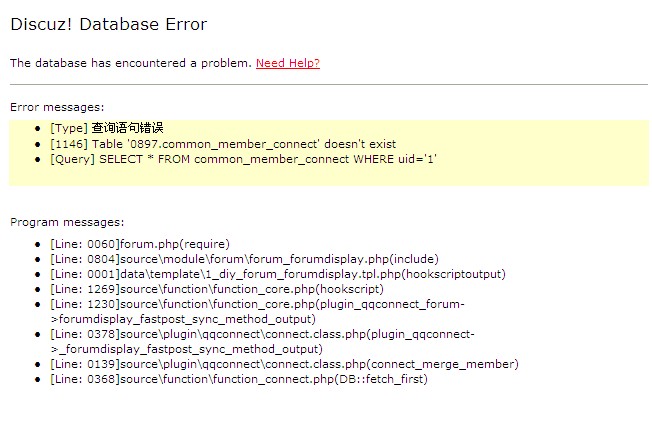Open the Need Help? link
Viewport: 652px width, 425px height.
(x=288, y=63)
